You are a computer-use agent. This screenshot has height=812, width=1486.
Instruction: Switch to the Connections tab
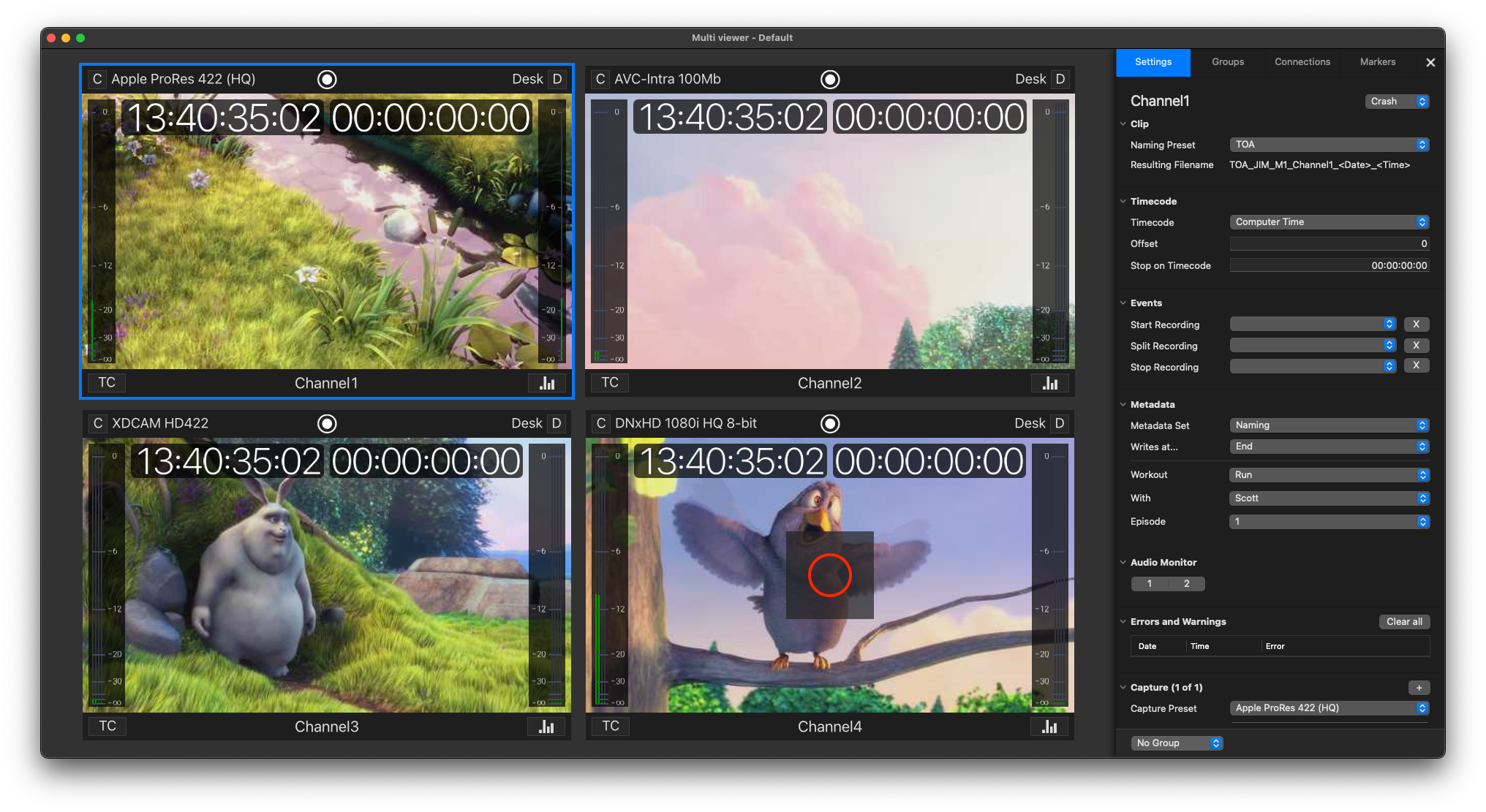1302,62
